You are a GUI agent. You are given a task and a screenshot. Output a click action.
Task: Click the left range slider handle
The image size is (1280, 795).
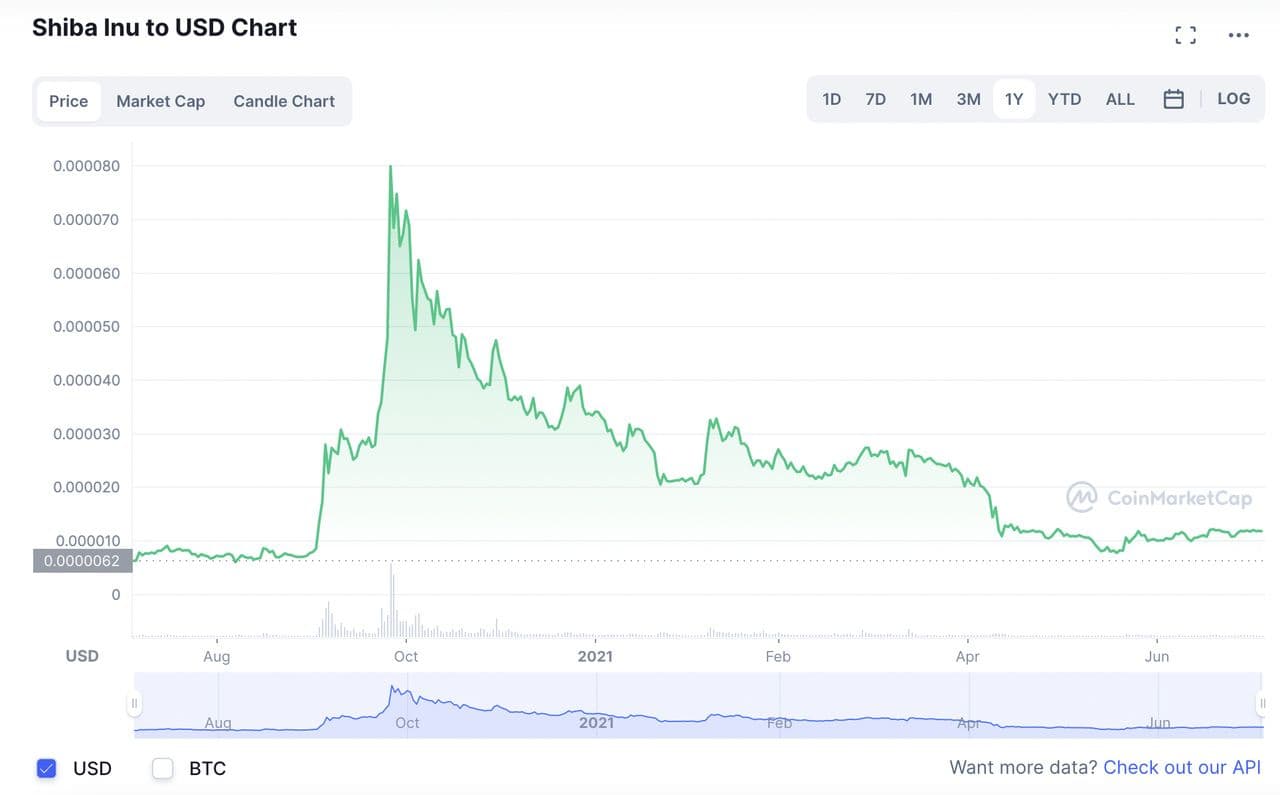[x=134, y=704]
